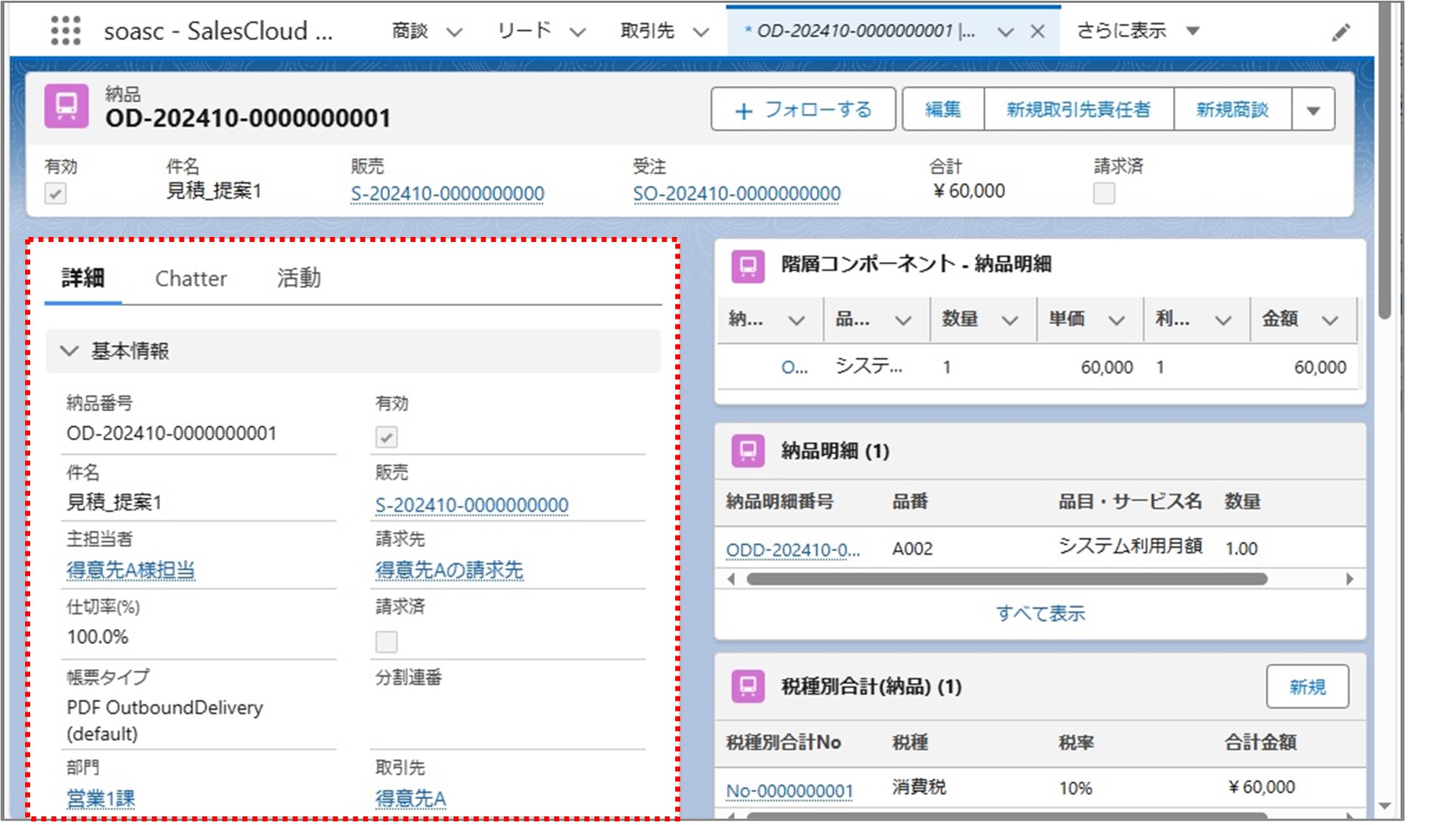This screenshot has width=1456, height=825.
Task: Click the 税種別合計(納品) panel icon
Action: pos(748,686)
